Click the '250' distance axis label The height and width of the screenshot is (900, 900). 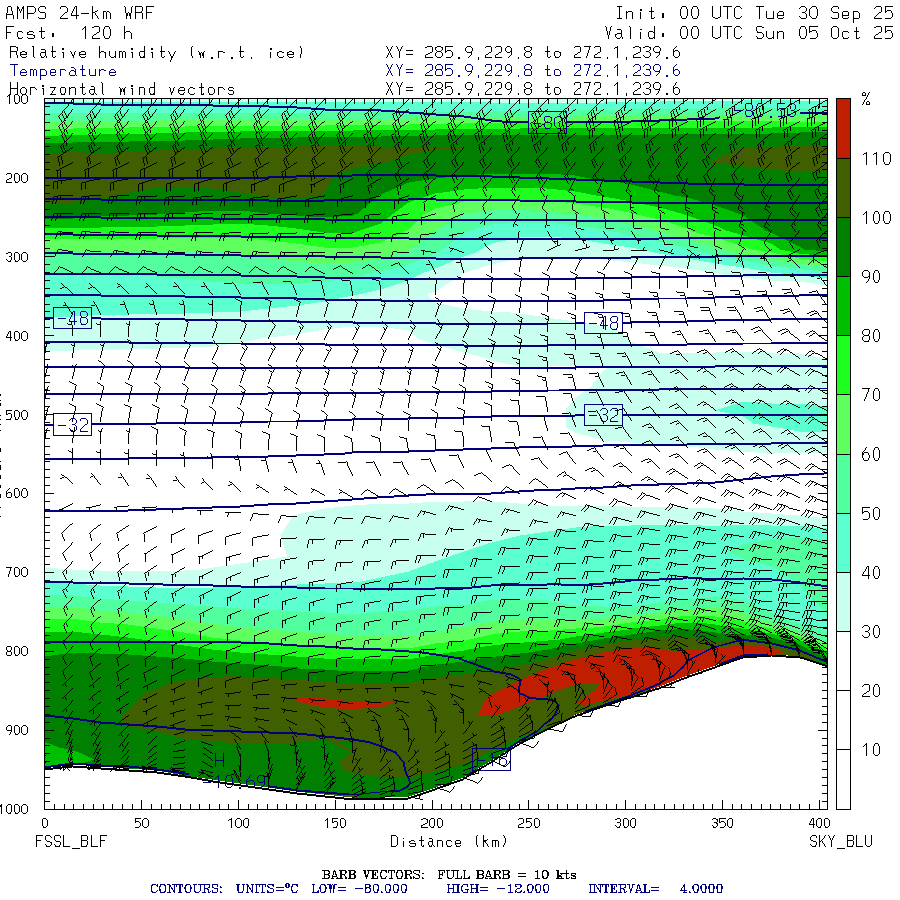(x=529, y=823)
